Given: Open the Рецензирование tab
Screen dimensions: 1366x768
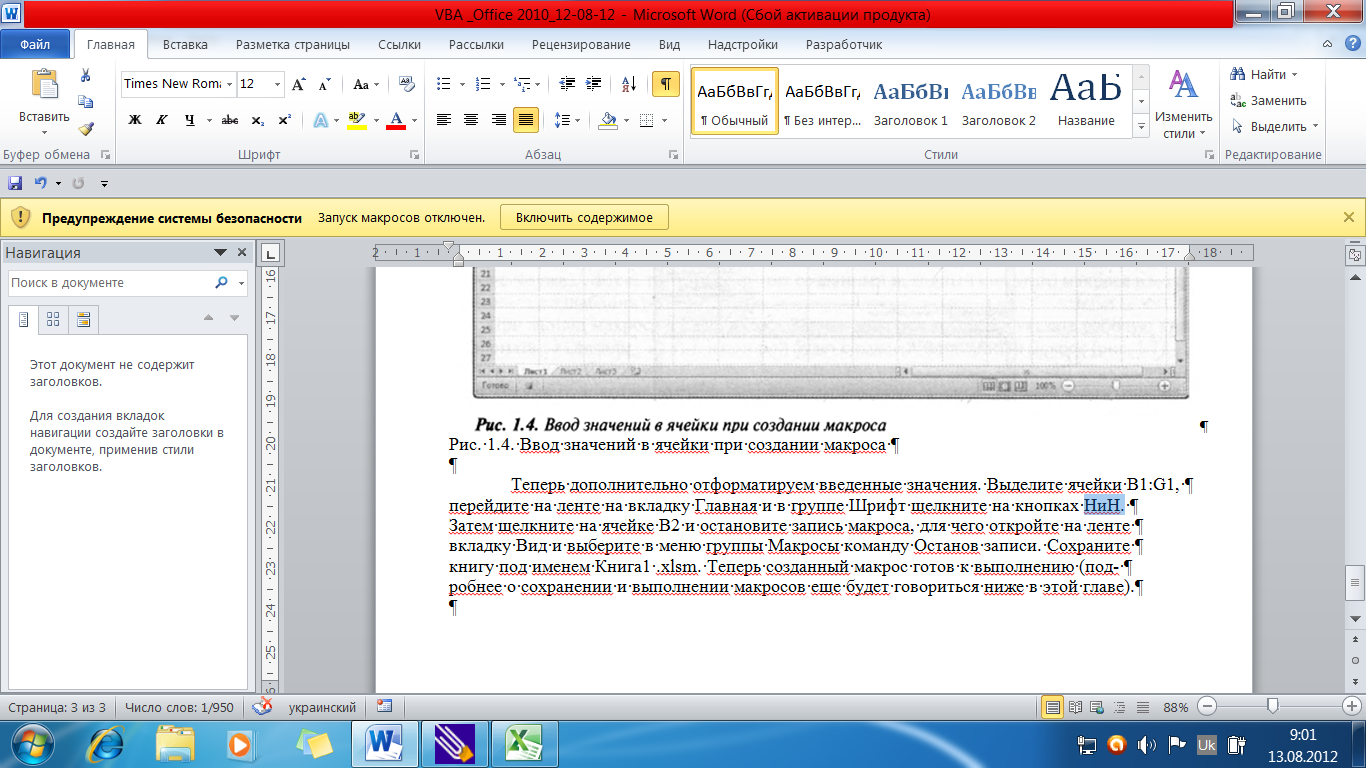Looking at the screenshot, I should (x=581, y=44).
